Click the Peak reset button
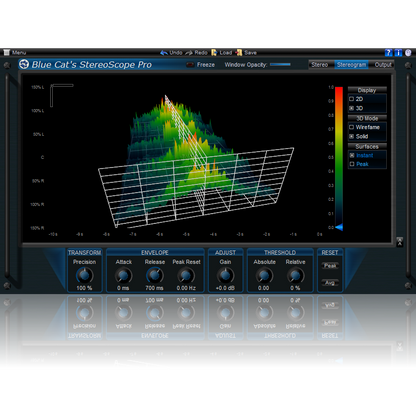 pyautogui.click(x=330, y=266)
